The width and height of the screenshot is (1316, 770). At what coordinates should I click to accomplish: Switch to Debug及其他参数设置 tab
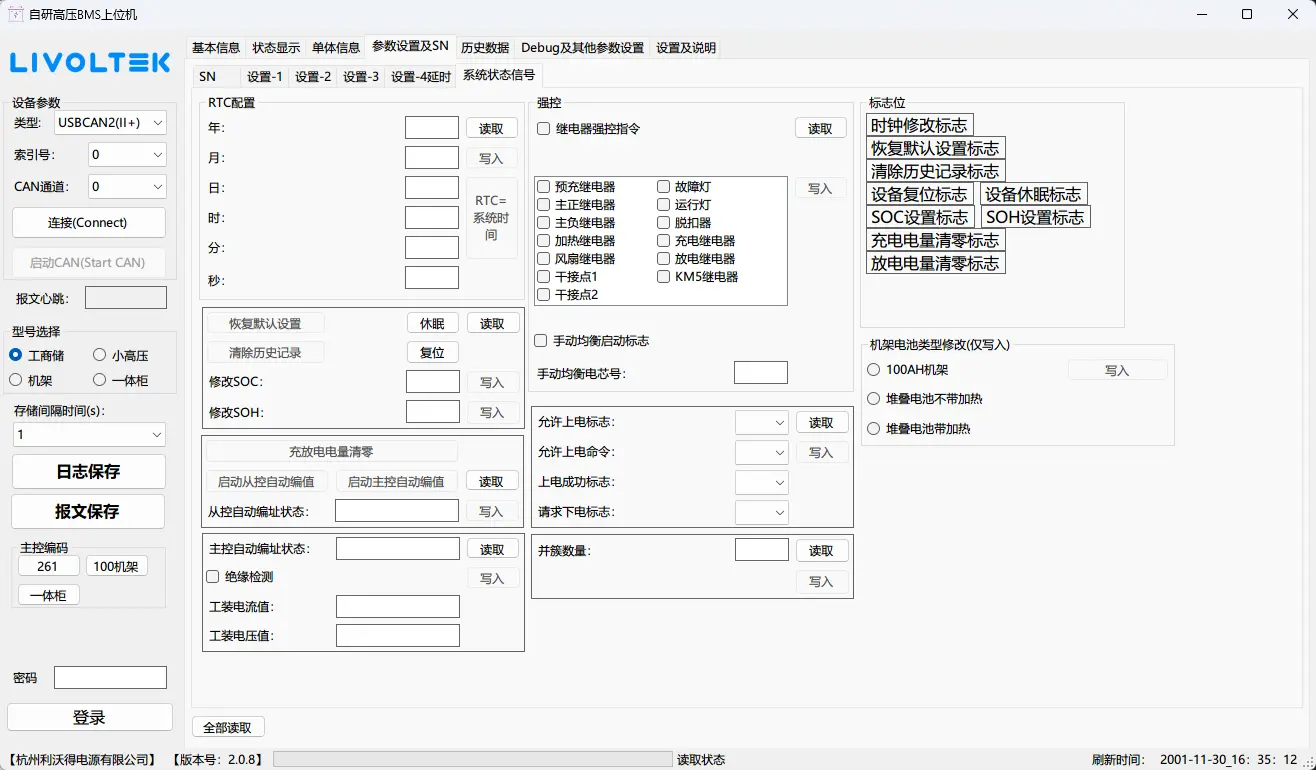[x=583, y=48]
